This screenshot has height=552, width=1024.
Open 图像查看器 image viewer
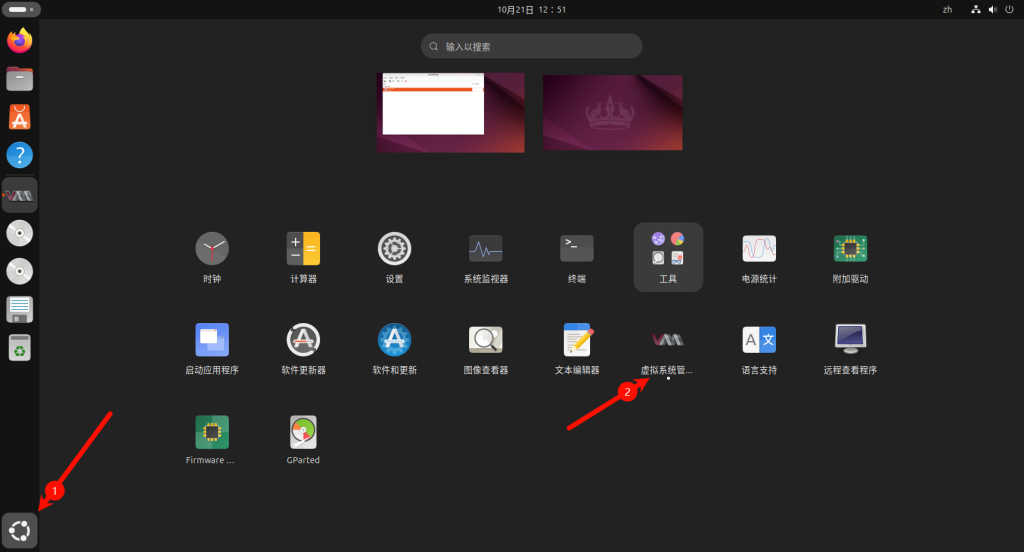coord(485,340)
